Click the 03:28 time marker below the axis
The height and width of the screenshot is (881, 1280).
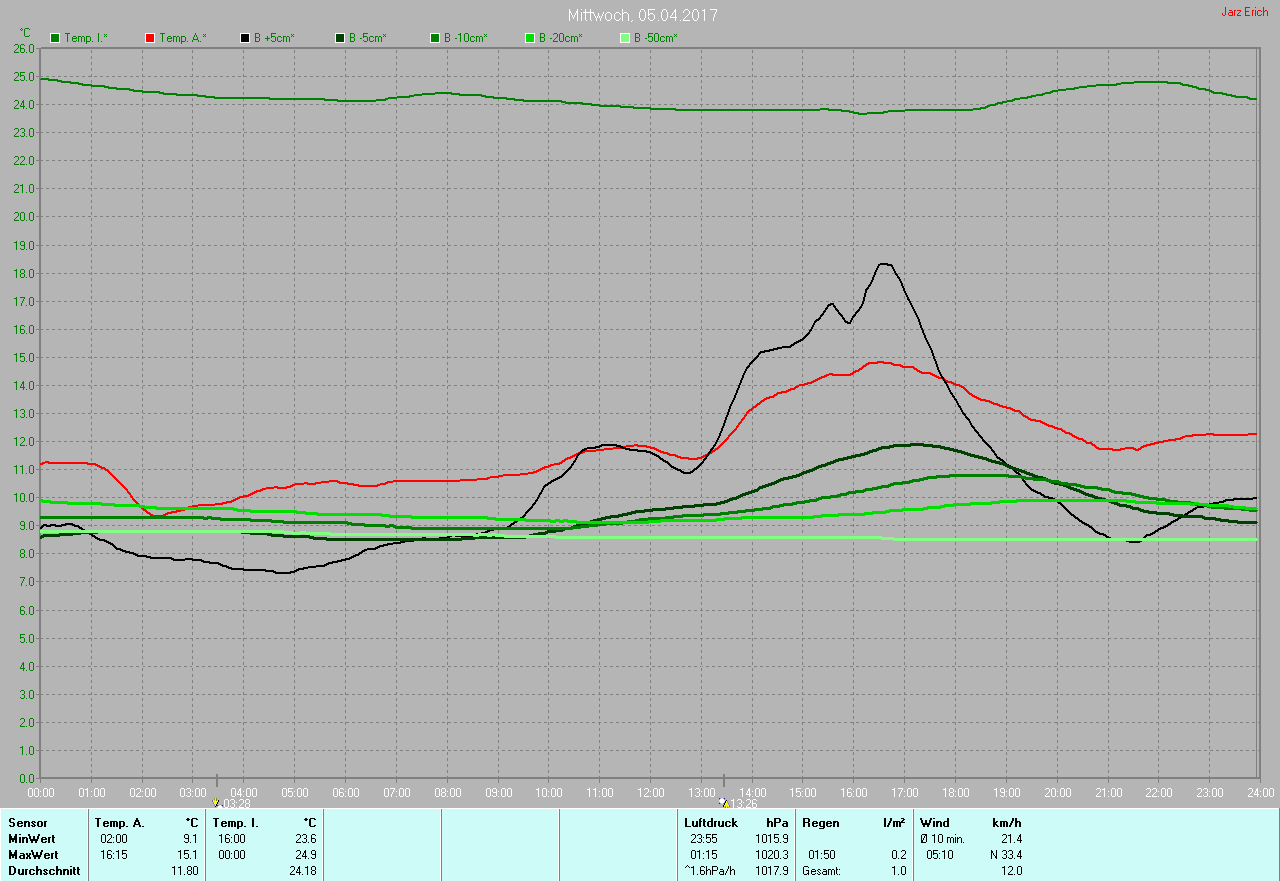[231, 802]
